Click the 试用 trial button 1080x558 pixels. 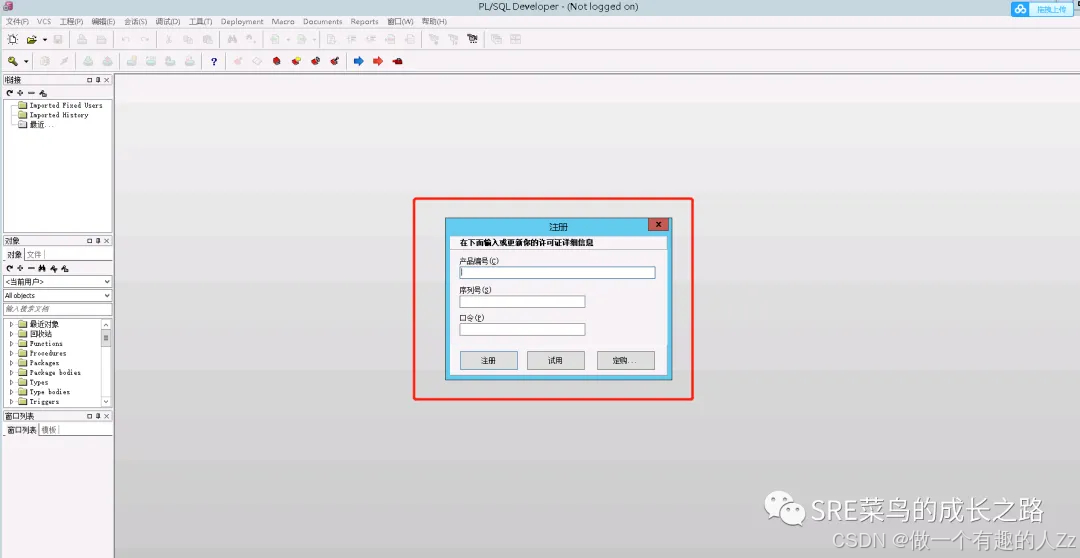point(555,360)
